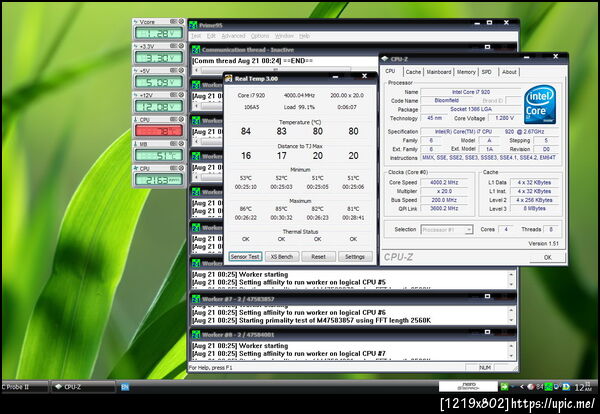Image resolution: width=600 pixels, height=414 pixels.
Task: Switch to the SPD tab in CPU-Z
Action: point(487,72)
